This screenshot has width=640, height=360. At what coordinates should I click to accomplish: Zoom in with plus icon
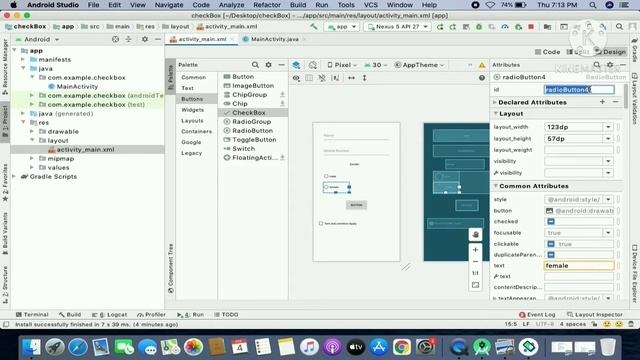pyautogui.click(x=476, y=249)
